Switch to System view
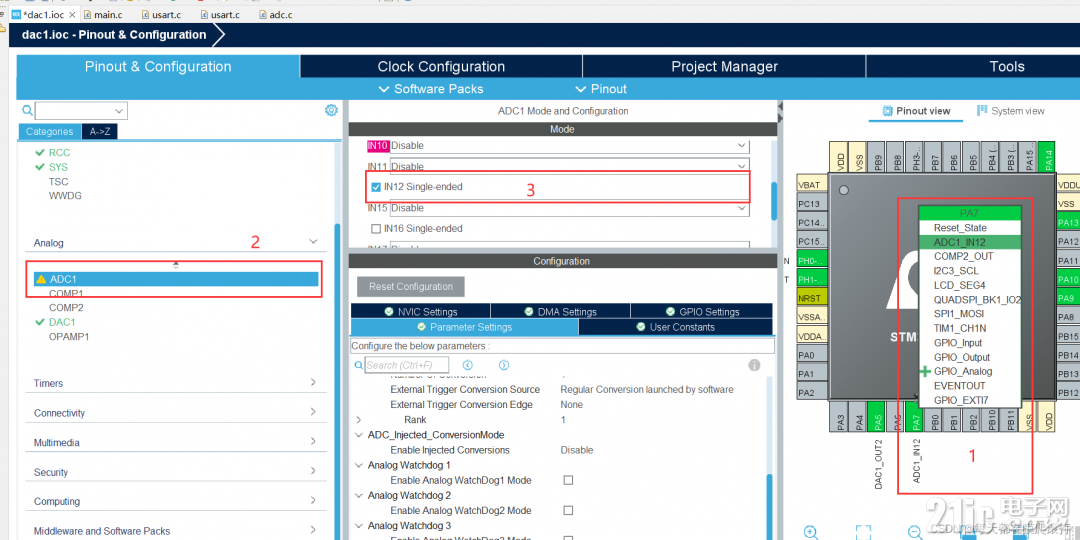The height and width of the screenshot is (540, 1080). pos(1010,111)
